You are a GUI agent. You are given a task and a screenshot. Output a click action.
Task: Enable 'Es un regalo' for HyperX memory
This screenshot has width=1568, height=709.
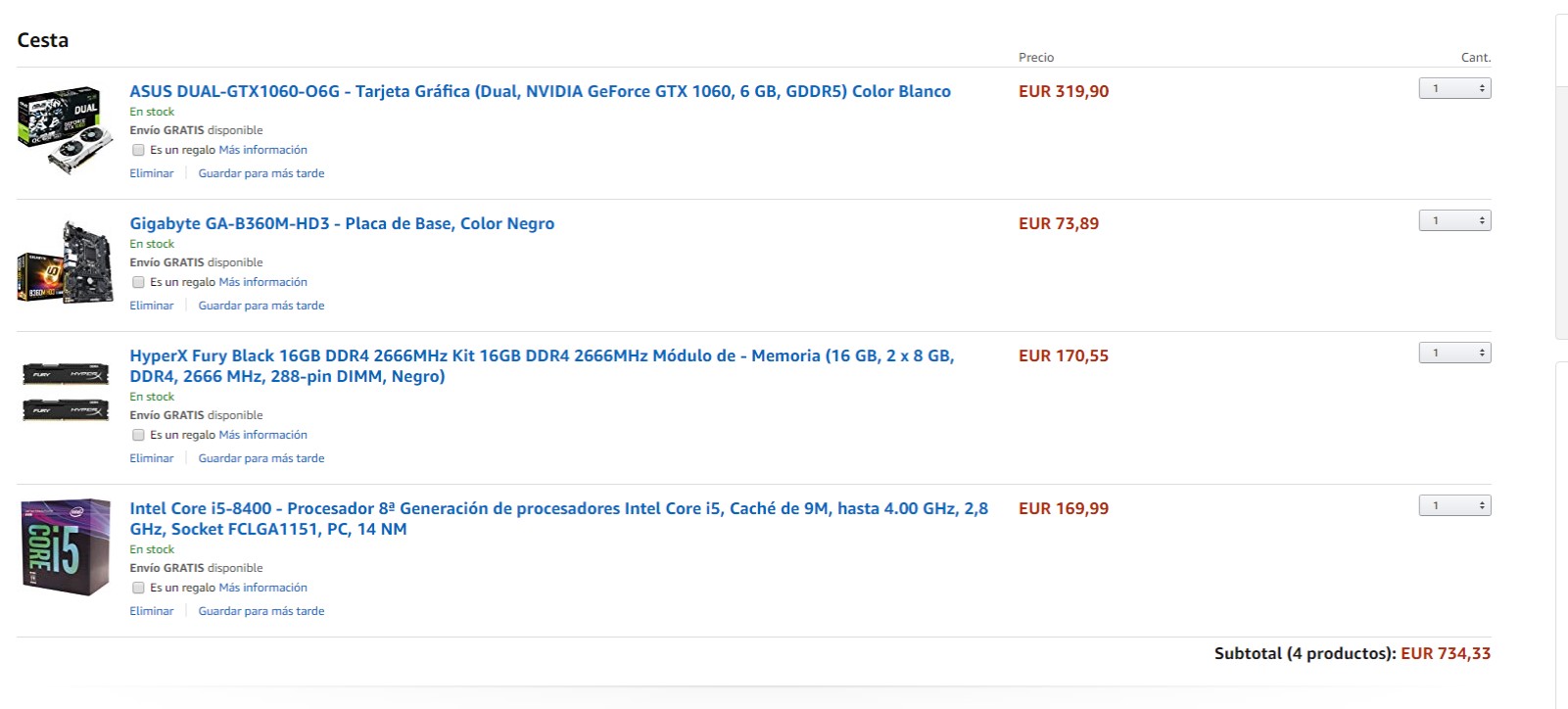139,435
